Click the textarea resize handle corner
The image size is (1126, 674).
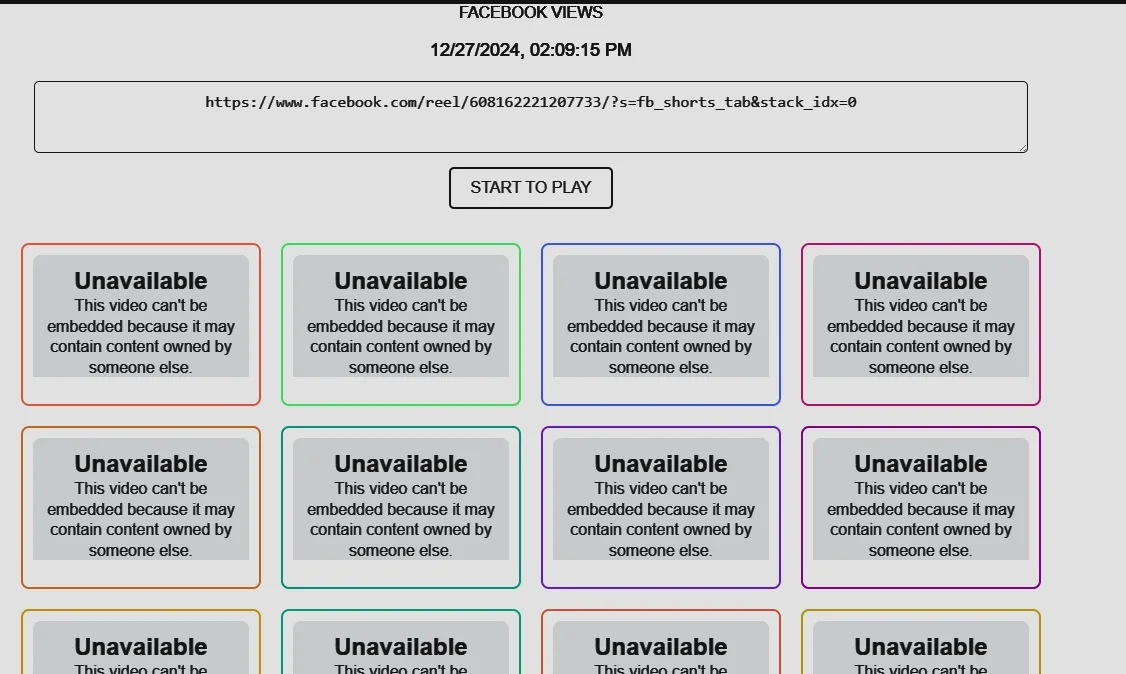[1023, 148]
